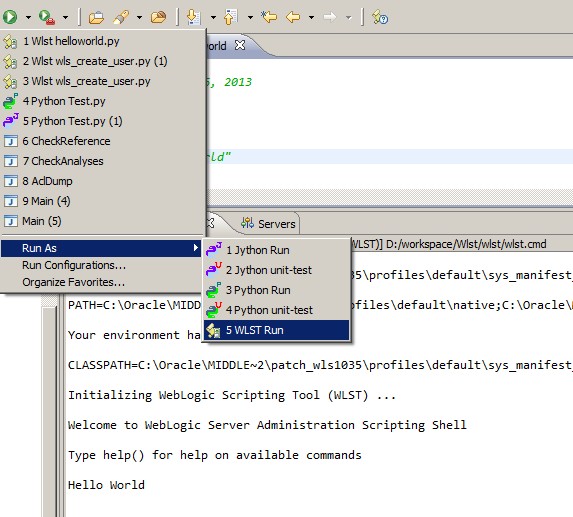
Task: Click the Java icon beside AclDump
Action: tap(10, 181)
